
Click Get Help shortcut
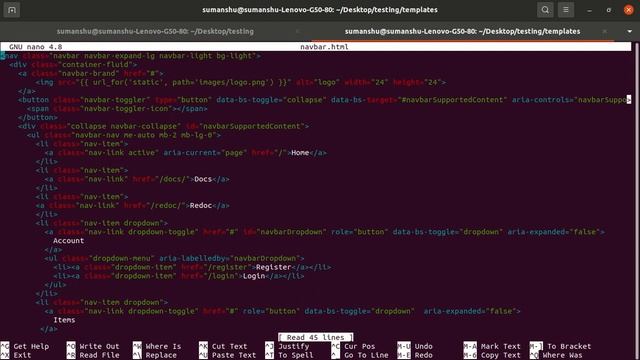tap(25, 346)
